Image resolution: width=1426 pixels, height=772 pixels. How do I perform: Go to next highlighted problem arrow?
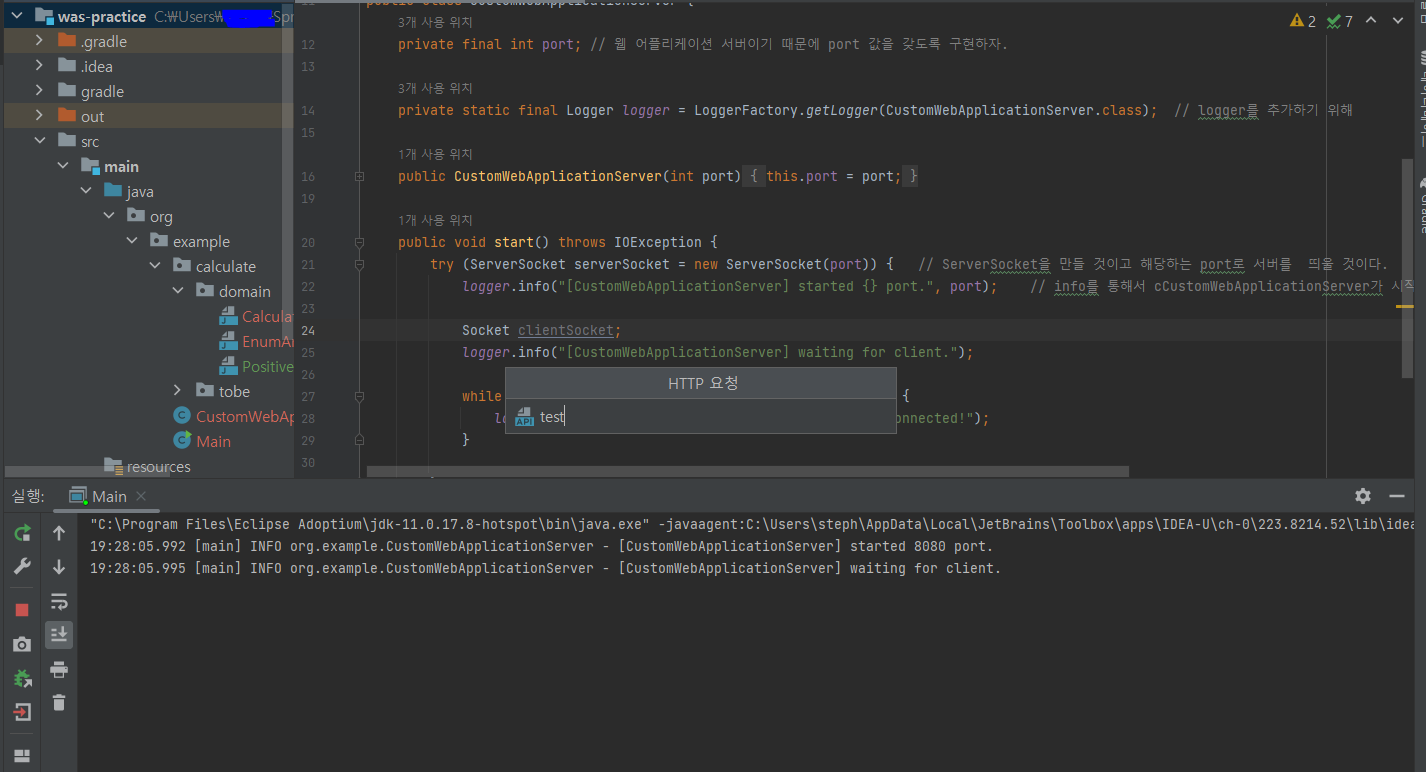(1397, 21)
